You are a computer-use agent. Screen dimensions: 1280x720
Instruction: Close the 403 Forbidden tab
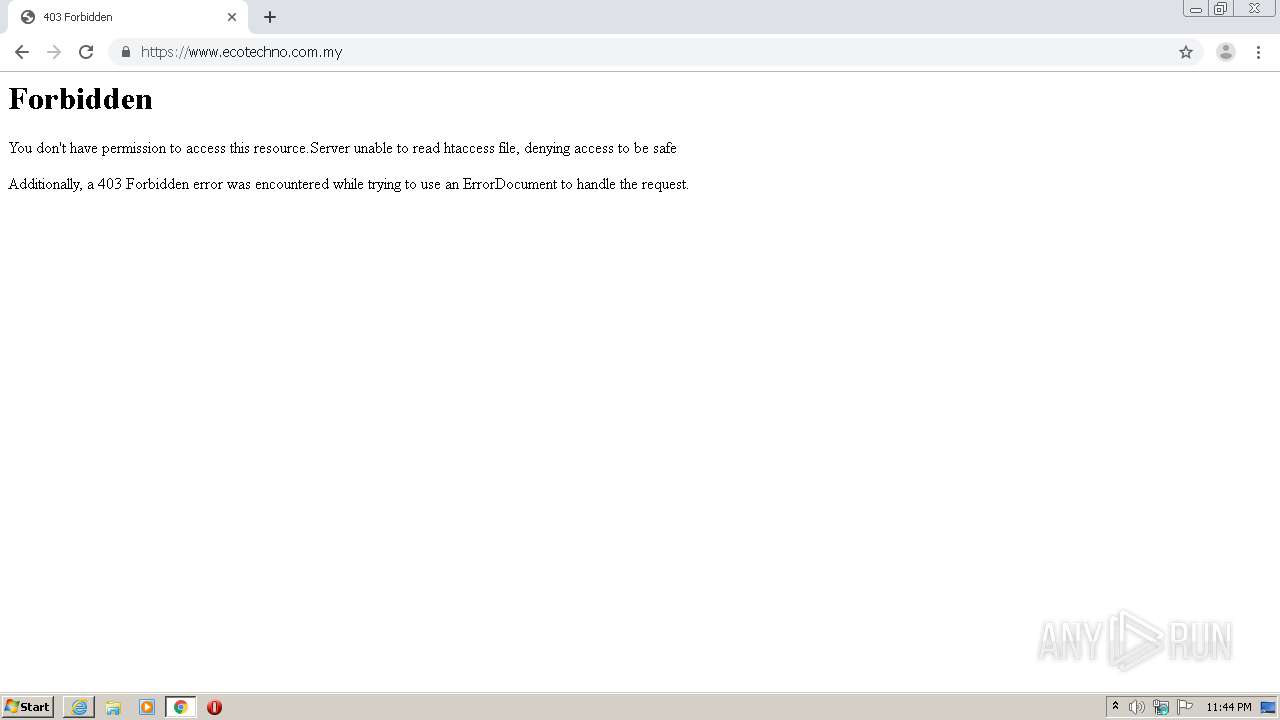[232, 17]
